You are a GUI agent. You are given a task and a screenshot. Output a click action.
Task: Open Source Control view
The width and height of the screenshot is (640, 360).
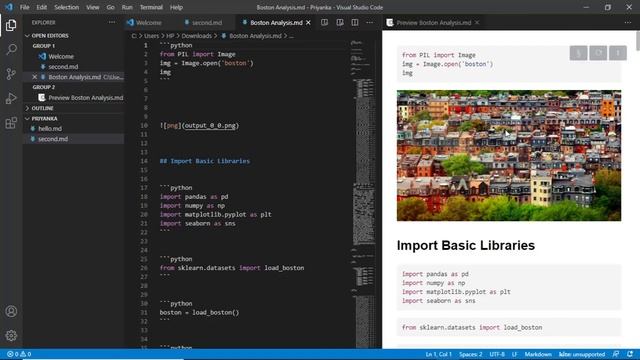(11, 74)
